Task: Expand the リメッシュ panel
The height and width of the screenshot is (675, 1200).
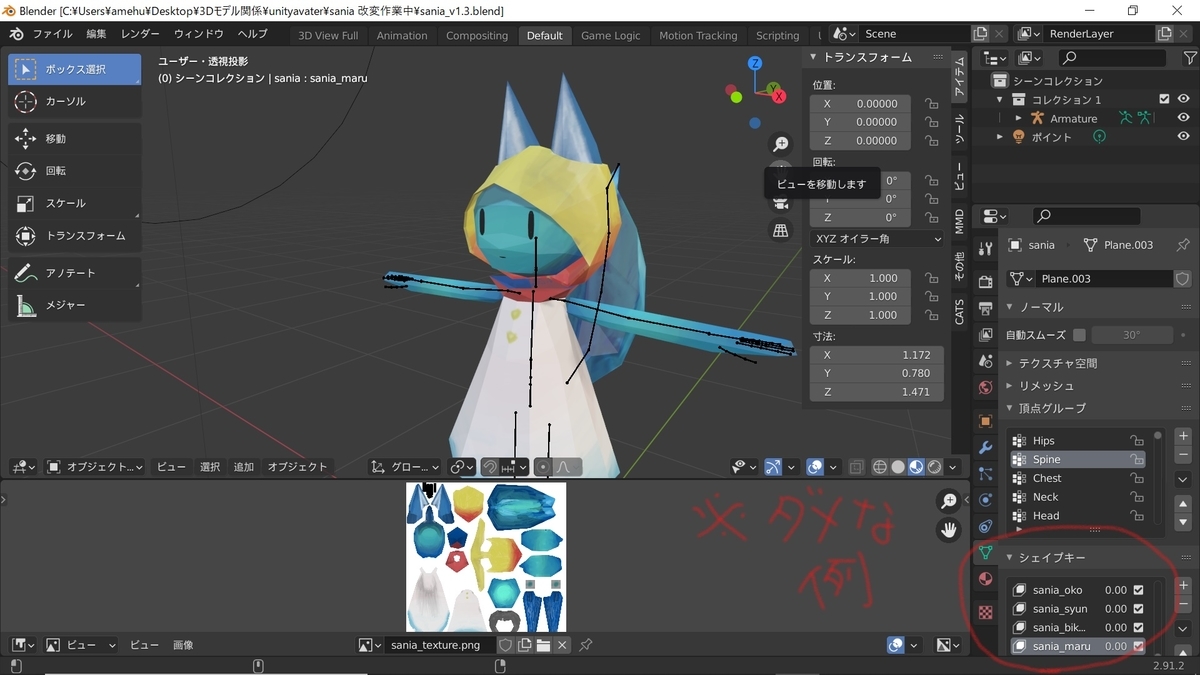Action: (1009, 386)
